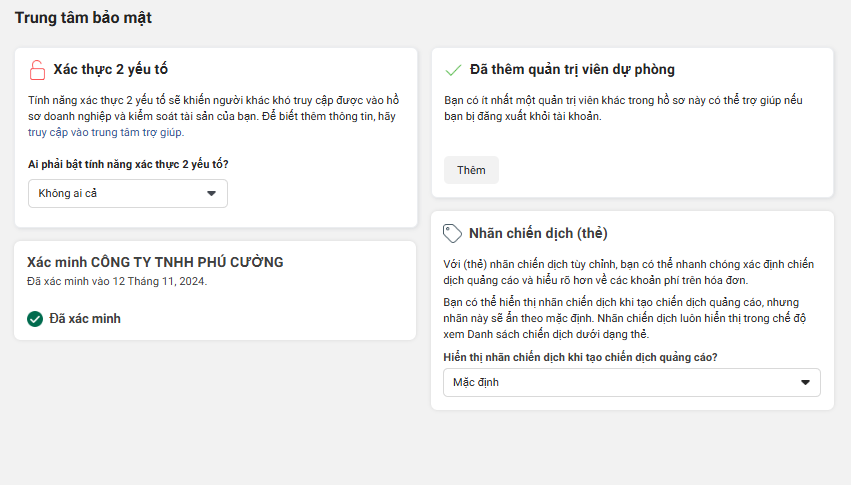
Task: Click the Đã thêm quản trị viên dự phòng heading
Action: pyautogui.click(x=571, y=70)
